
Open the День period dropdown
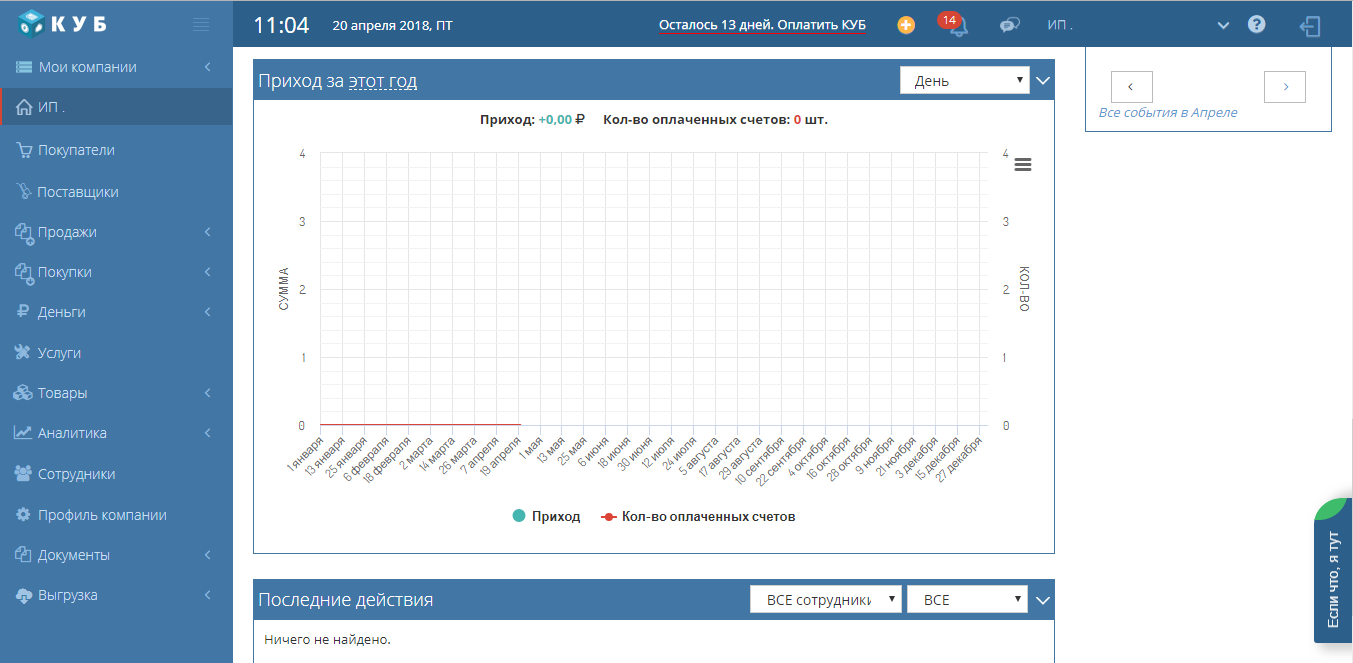964,81
